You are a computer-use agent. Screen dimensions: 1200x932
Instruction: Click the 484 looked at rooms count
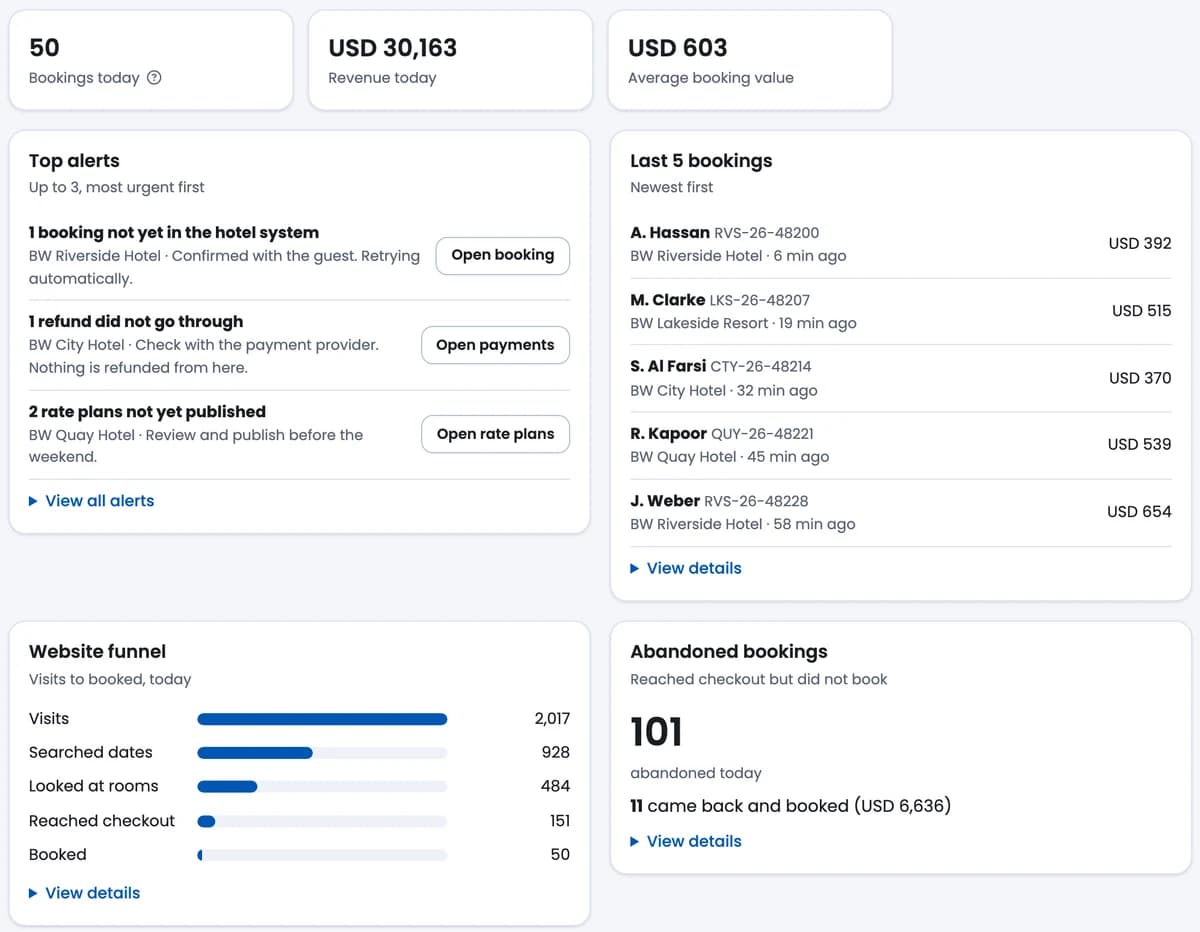(x=556, y=786)
